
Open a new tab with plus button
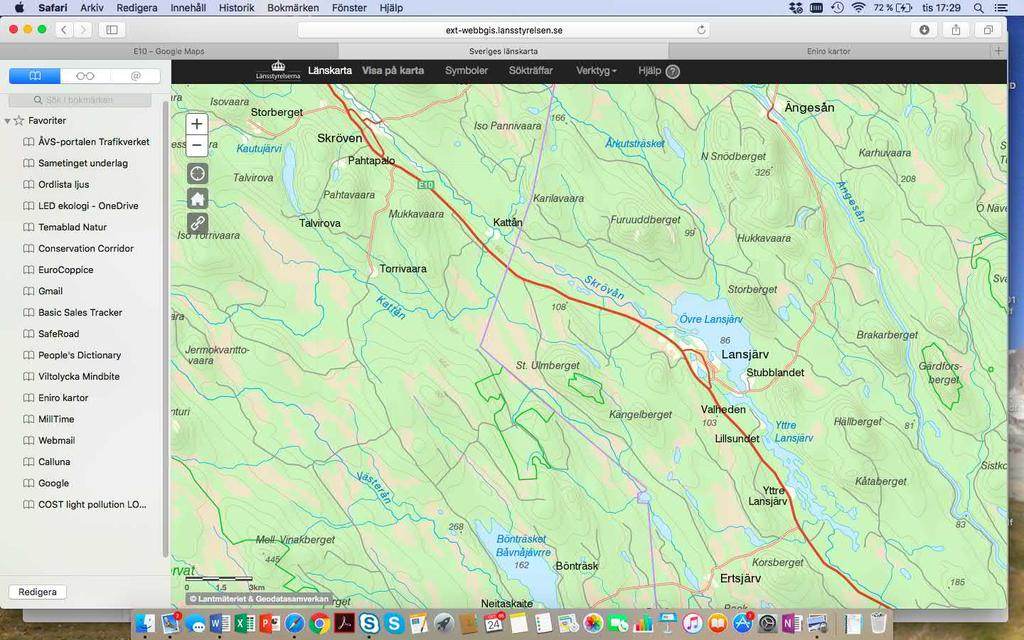(x=999, y=51)
